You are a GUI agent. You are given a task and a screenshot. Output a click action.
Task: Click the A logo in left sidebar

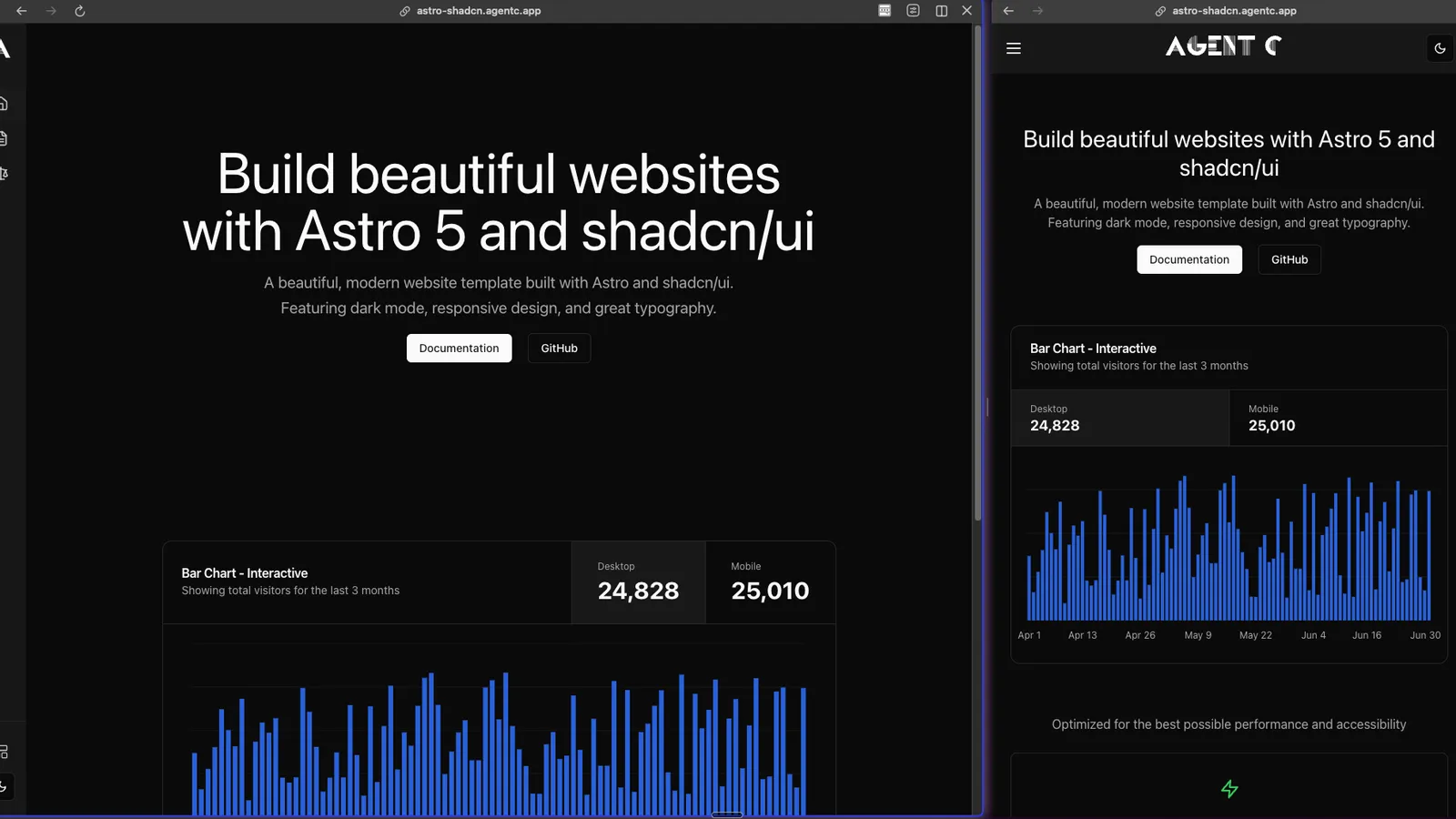(5, 48)
